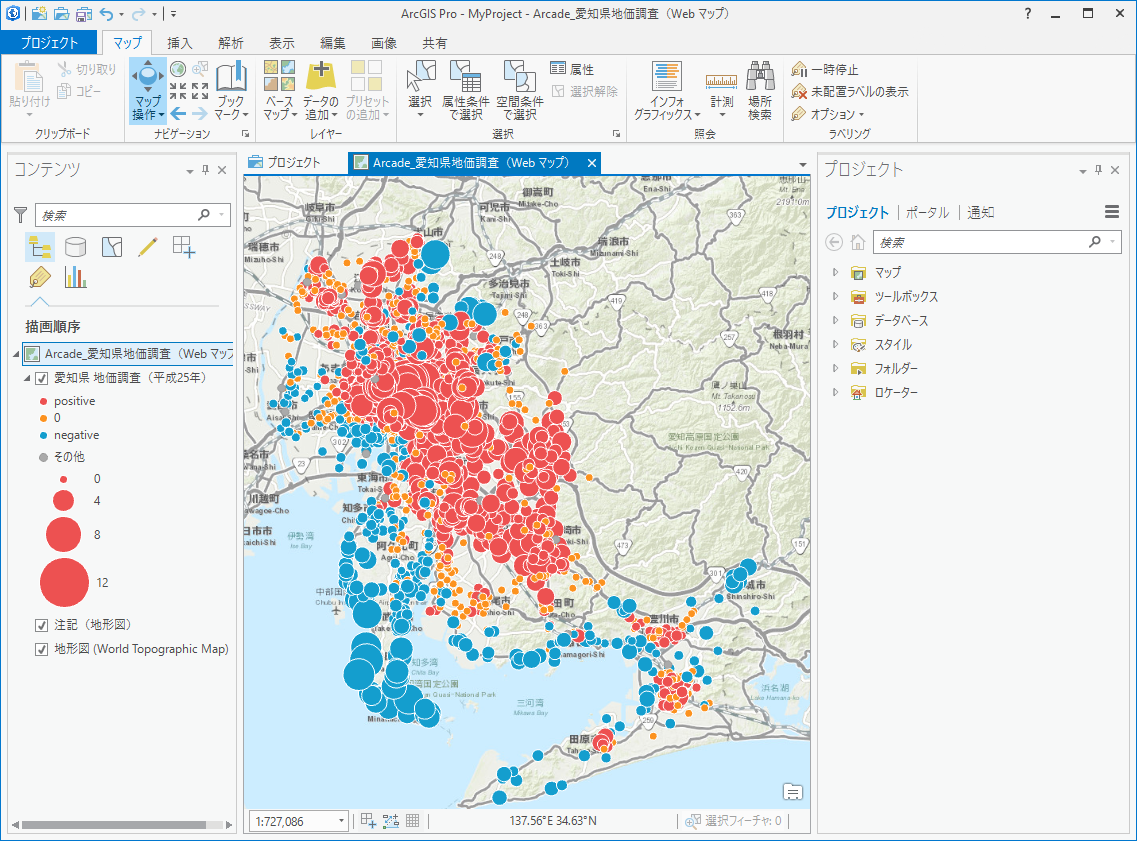Open the Bookmarks tool in ribbon

coord(231,91)
